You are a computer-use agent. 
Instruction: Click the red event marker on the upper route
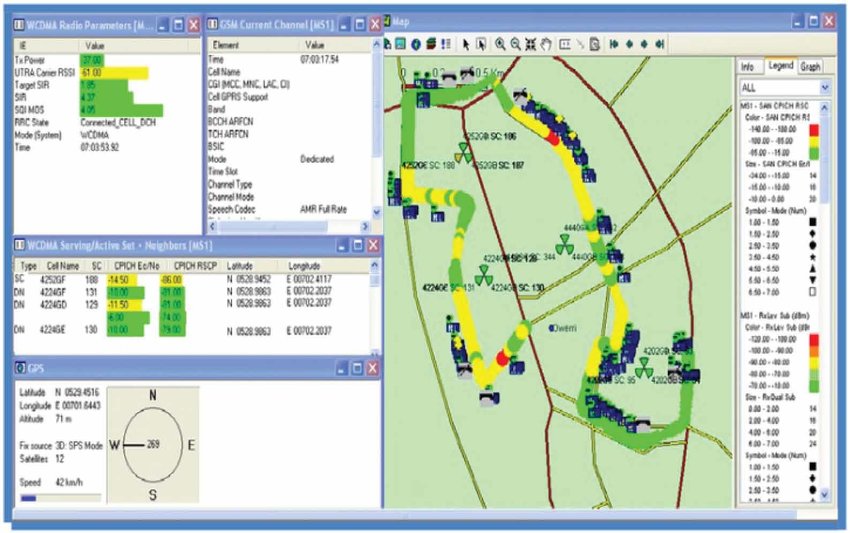point(553,137)
